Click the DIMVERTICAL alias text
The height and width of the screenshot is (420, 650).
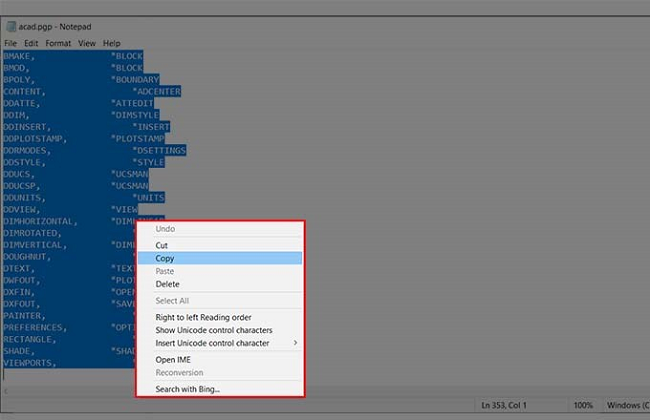(x=35, y=245)
